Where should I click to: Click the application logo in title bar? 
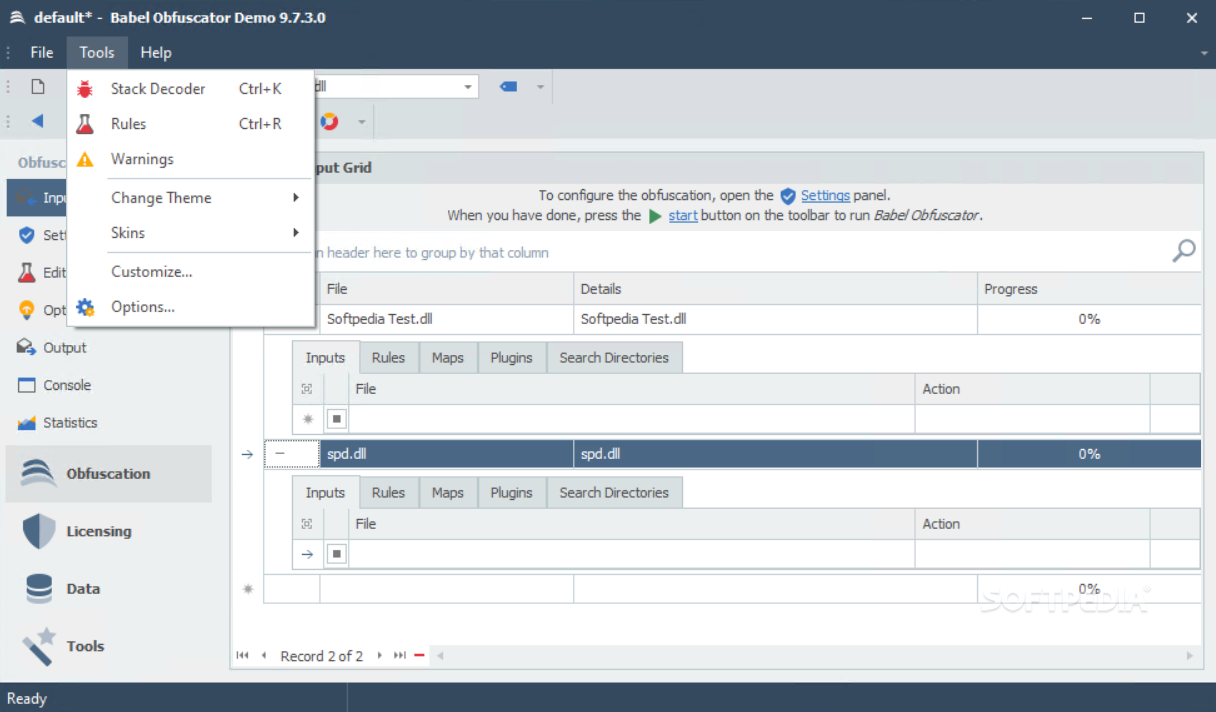[x=17, y=18]
